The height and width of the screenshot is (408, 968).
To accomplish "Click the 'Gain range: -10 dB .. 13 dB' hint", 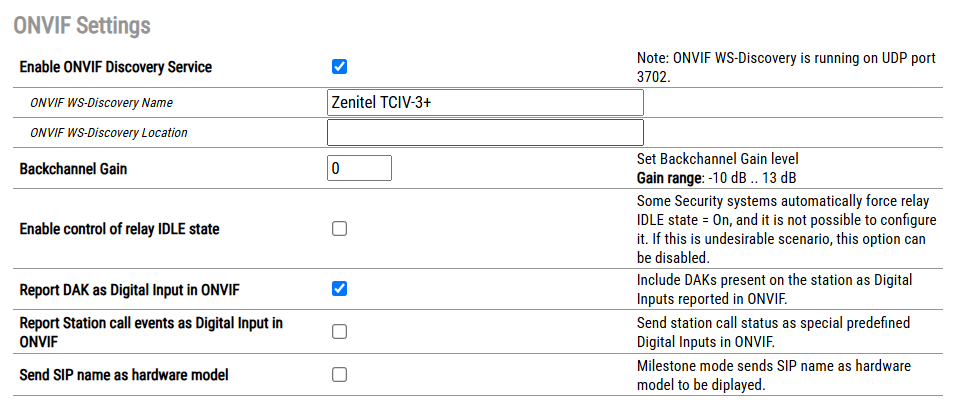I will (x=716, y=178).
